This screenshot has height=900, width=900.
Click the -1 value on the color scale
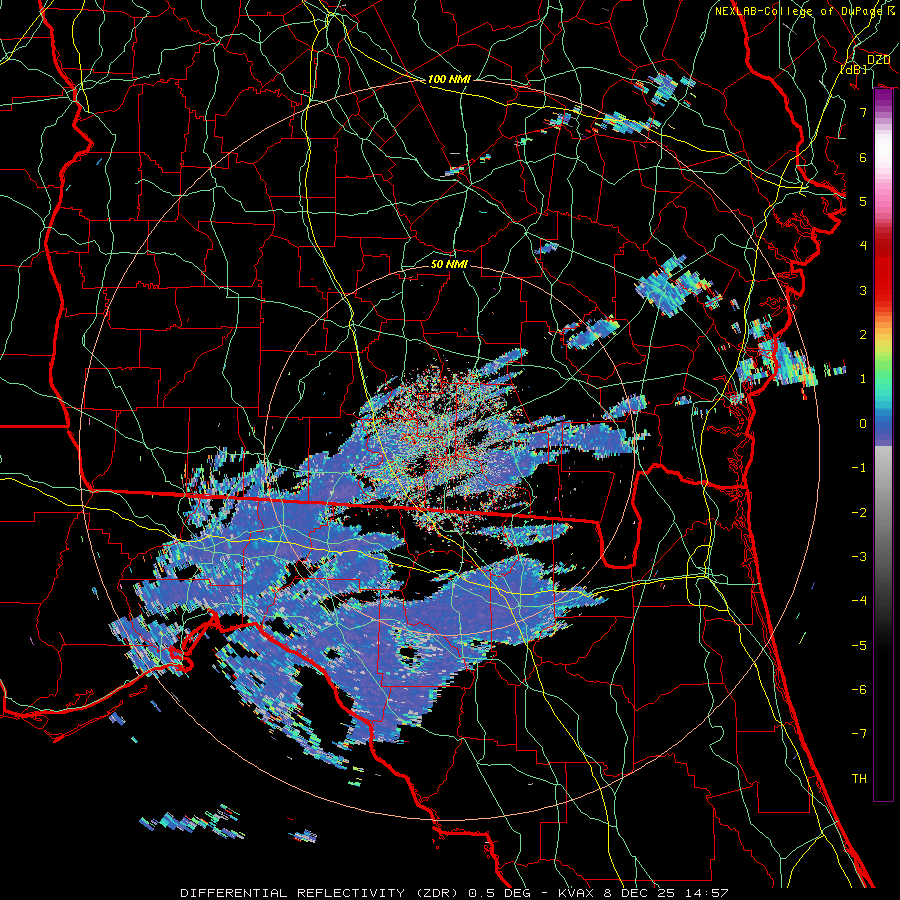(x=859, y=468)
